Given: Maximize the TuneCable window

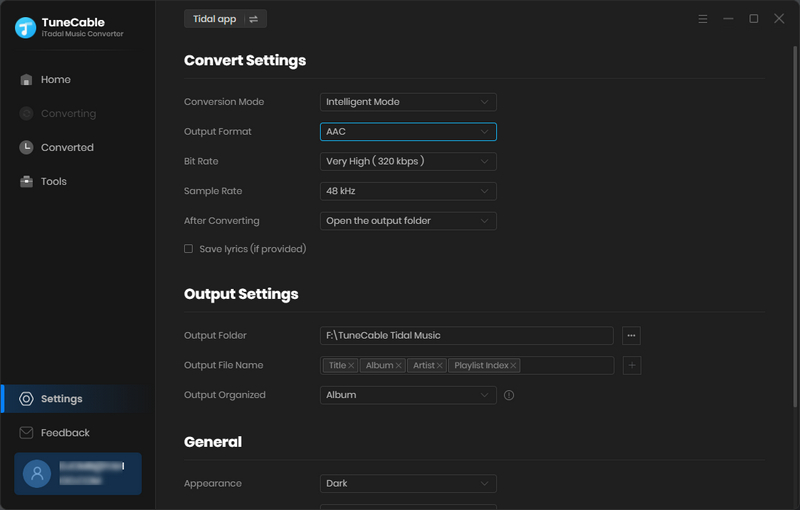Looking at the screenshot, I should (x=754, y=19).
